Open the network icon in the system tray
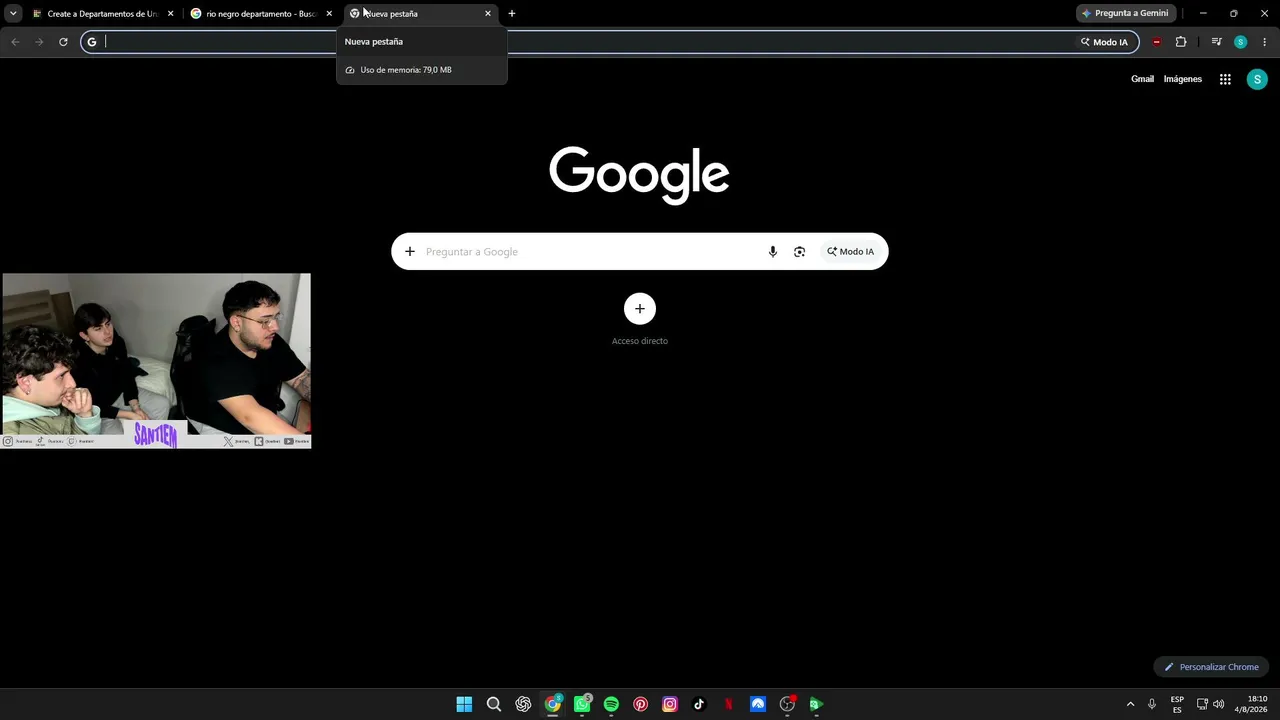This screenshot has height=720, width=1280. coord(1202,704)
